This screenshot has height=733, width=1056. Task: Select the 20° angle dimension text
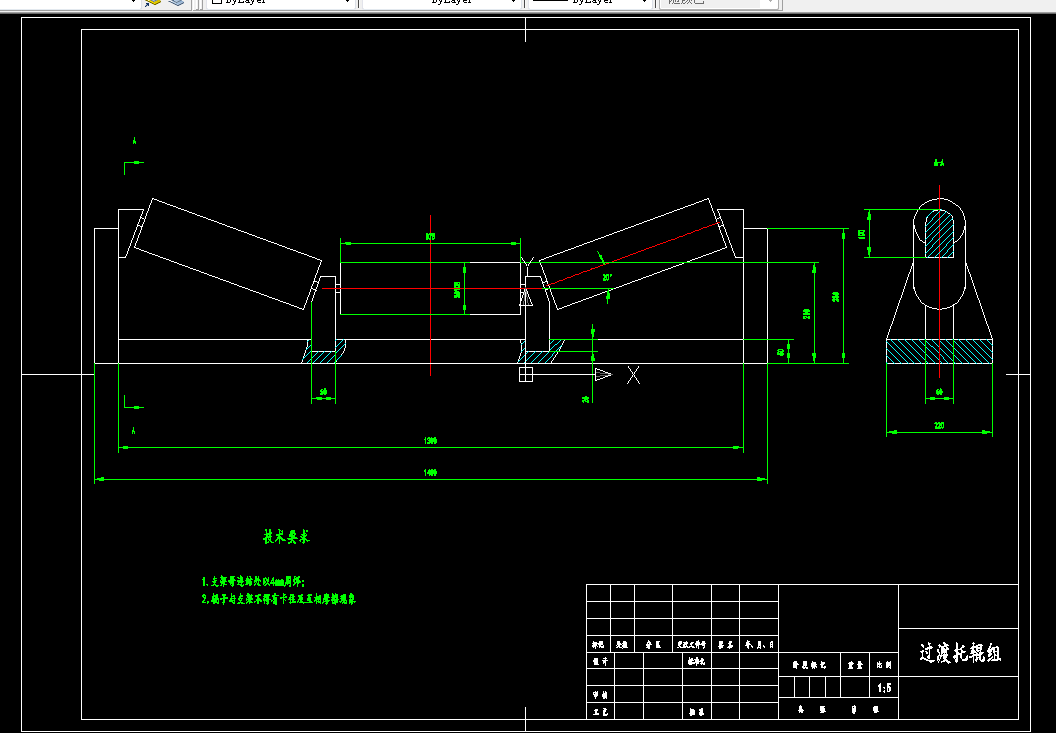tap(607, 277)
